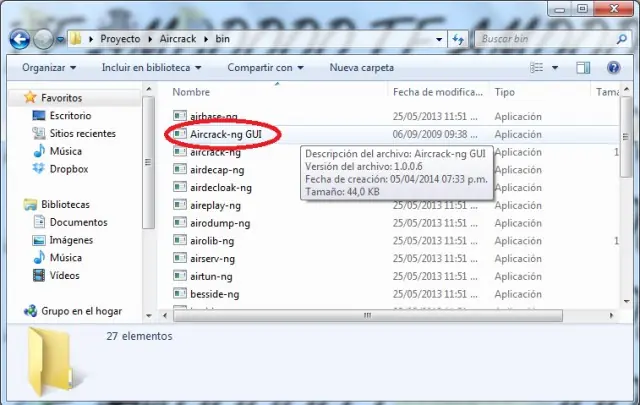This screenshot has height=405, width=640.
Task: Expand the arrow after Proyecto breadcrumb
Action: coord(150,39)
